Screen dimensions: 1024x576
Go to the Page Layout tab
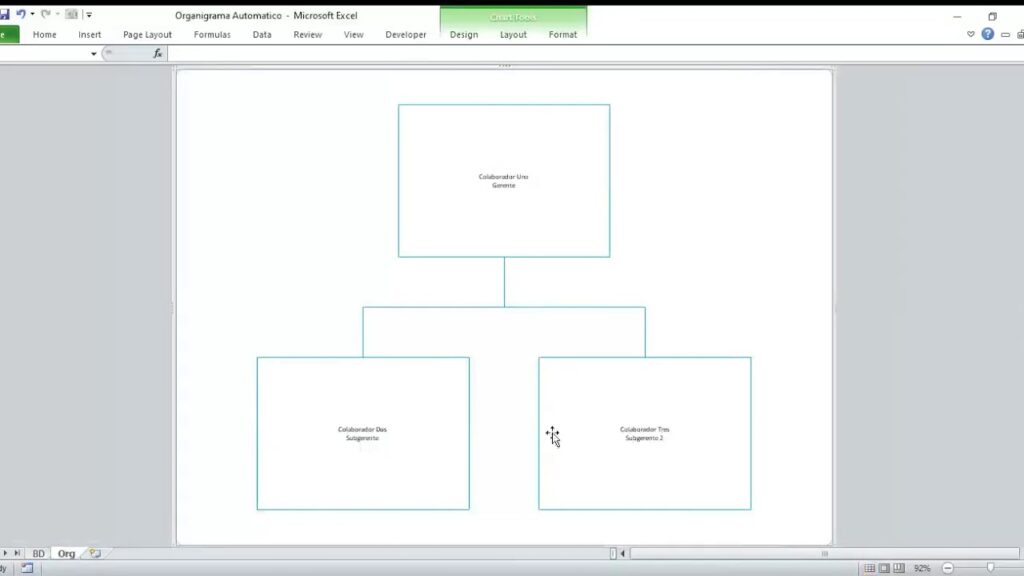(x=148, y=35)
